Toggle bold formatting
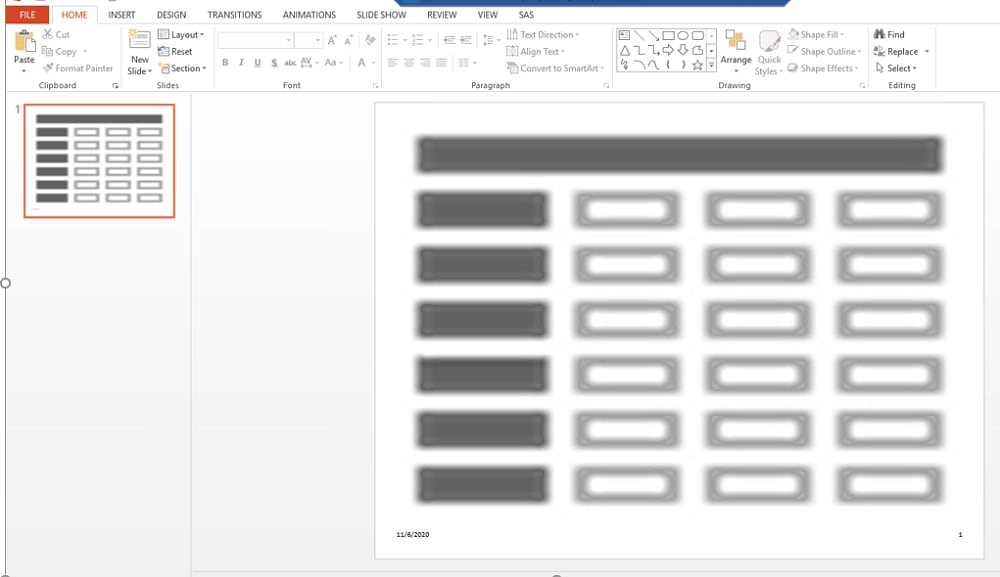The width and height of the screenshot is (1000, 577). [x=225, y=63]
